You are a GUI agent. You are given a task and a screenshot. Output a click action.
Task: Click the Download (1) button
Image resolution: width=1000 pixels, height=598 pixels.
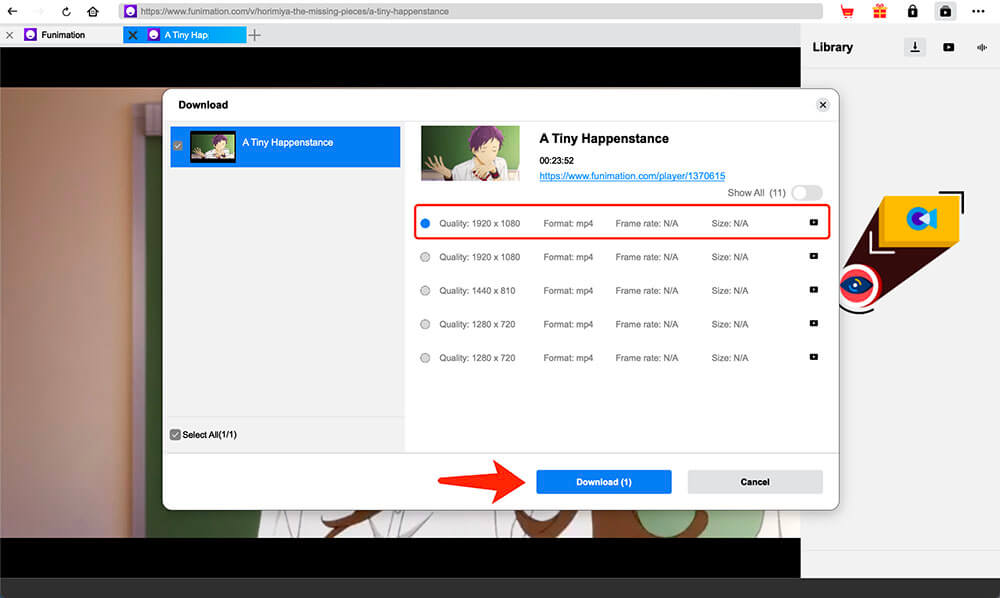(603, 482)
